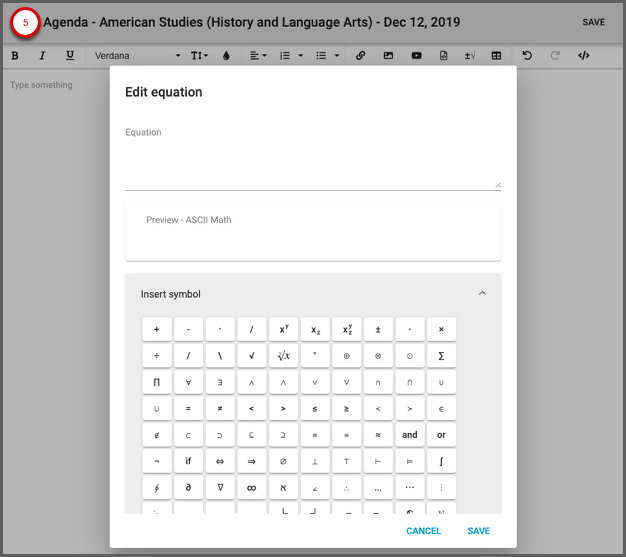Insert the integral symbol

click(x=441, y=461)
